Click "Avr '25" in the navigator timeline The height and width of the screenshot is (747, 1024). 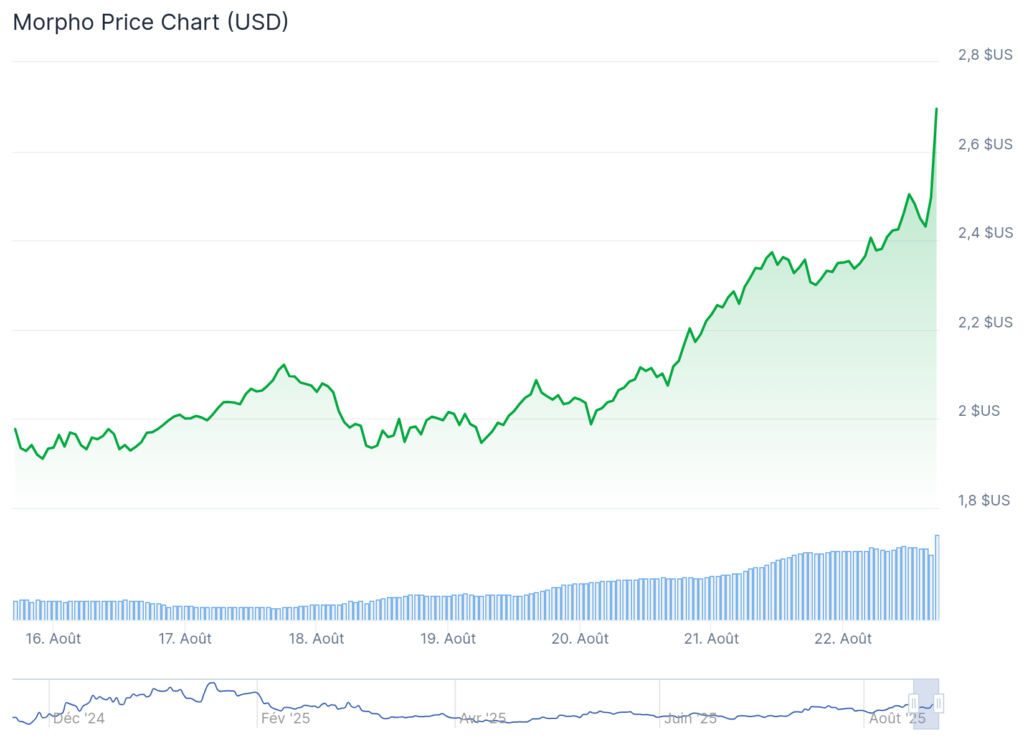(x=483, y=718)
